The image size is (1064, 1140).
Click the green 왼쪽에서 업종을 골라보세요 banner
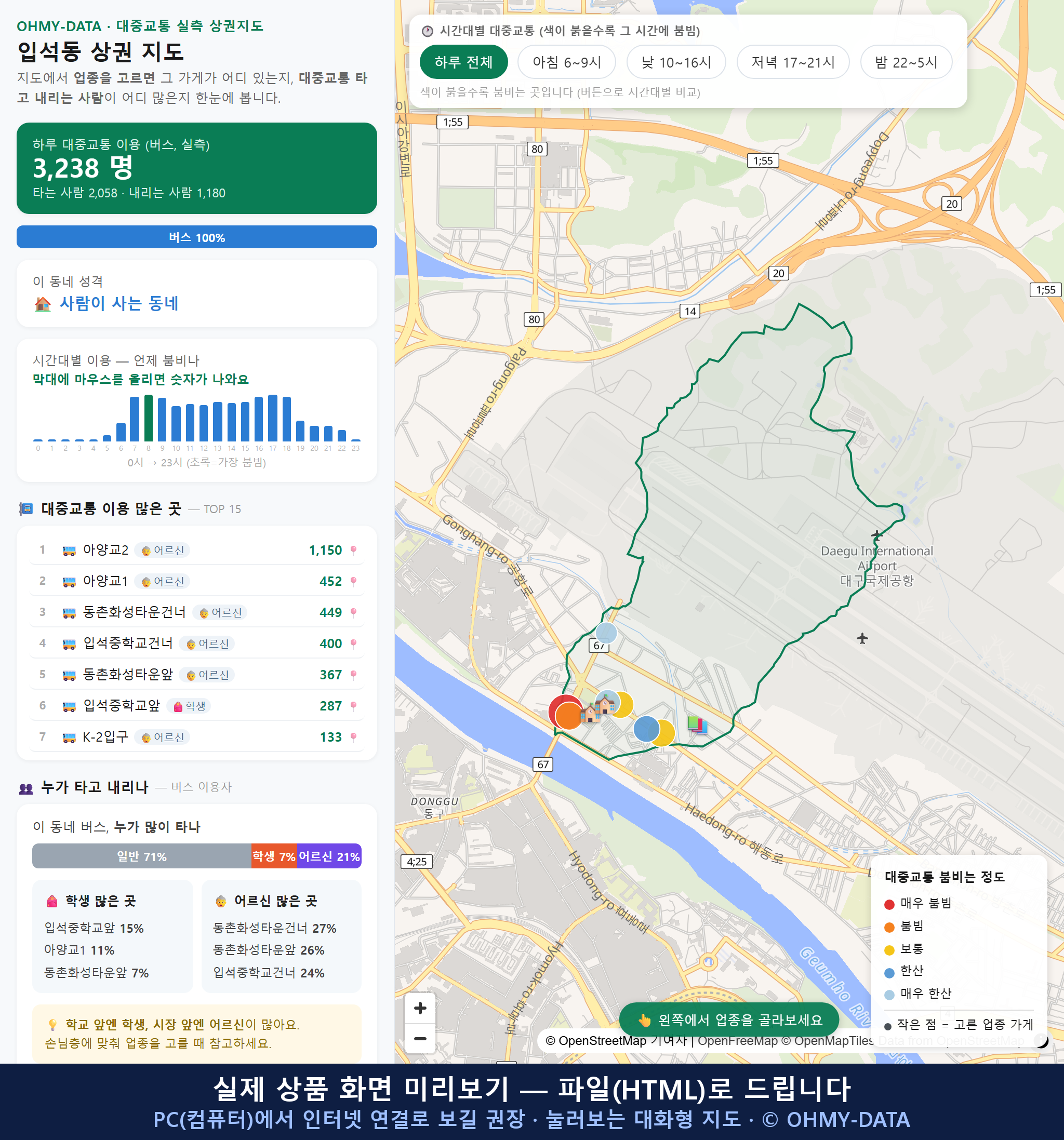(729, 1020)
